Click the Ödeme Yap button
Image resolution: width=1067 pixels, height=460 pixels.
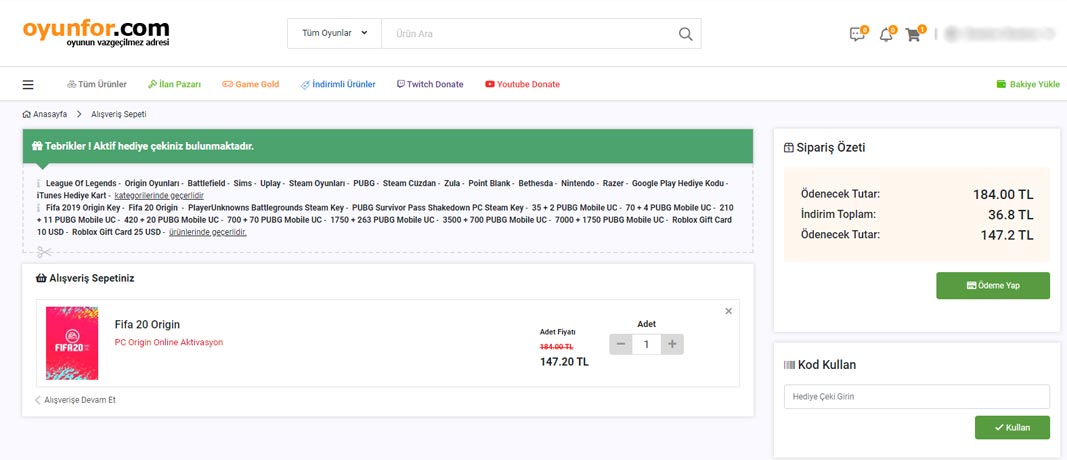click(993, 286)
